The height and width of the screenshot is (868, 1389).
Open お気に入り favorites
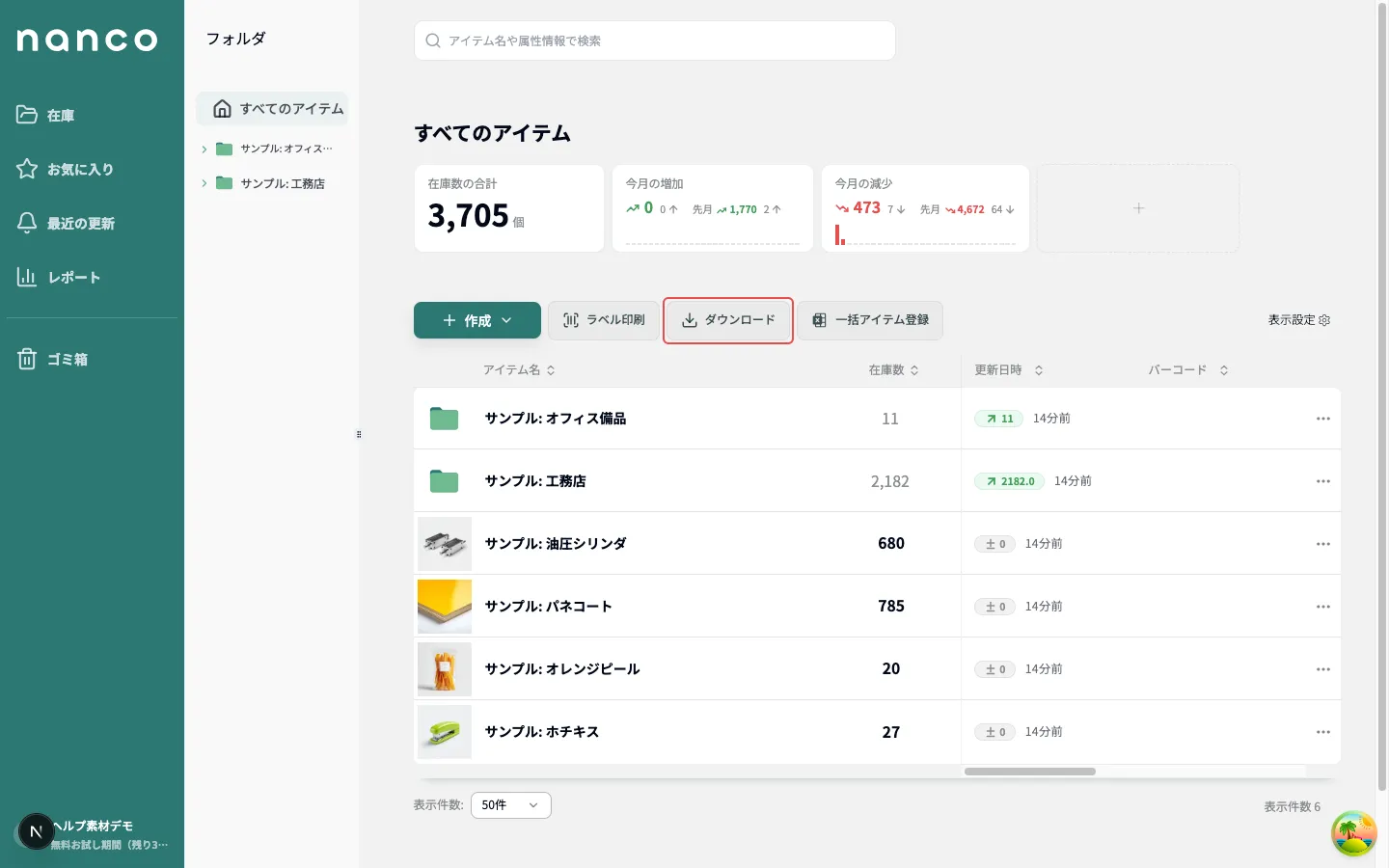pos(65,169)
